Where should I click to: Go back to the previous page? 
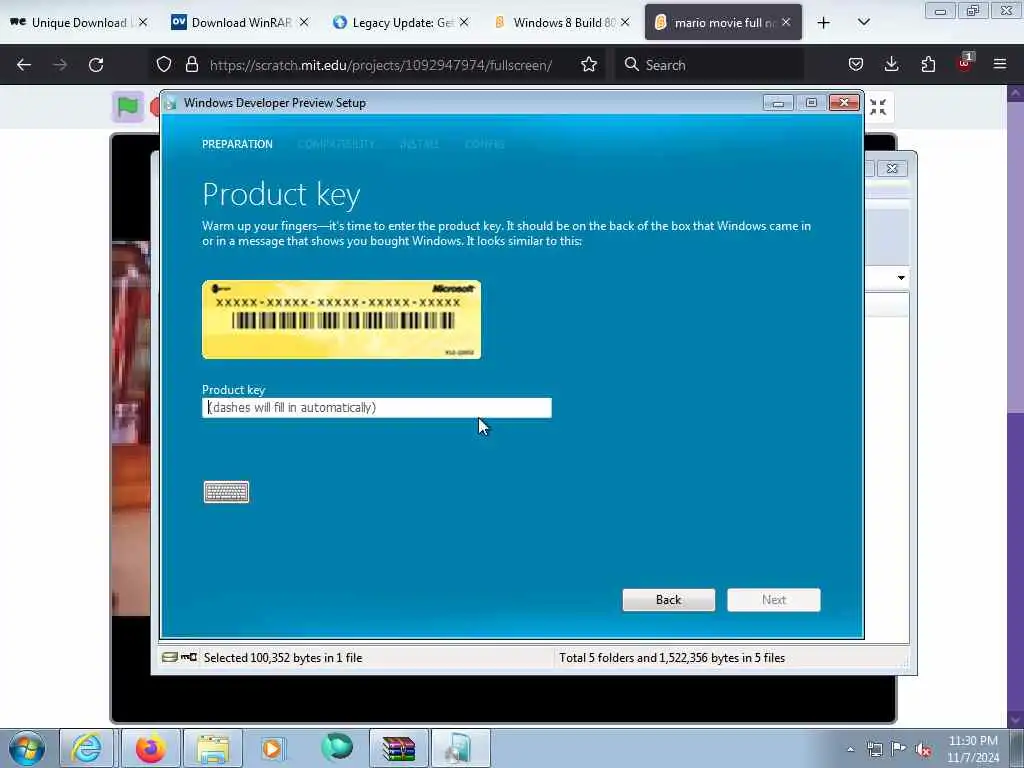tap(24, 65)
